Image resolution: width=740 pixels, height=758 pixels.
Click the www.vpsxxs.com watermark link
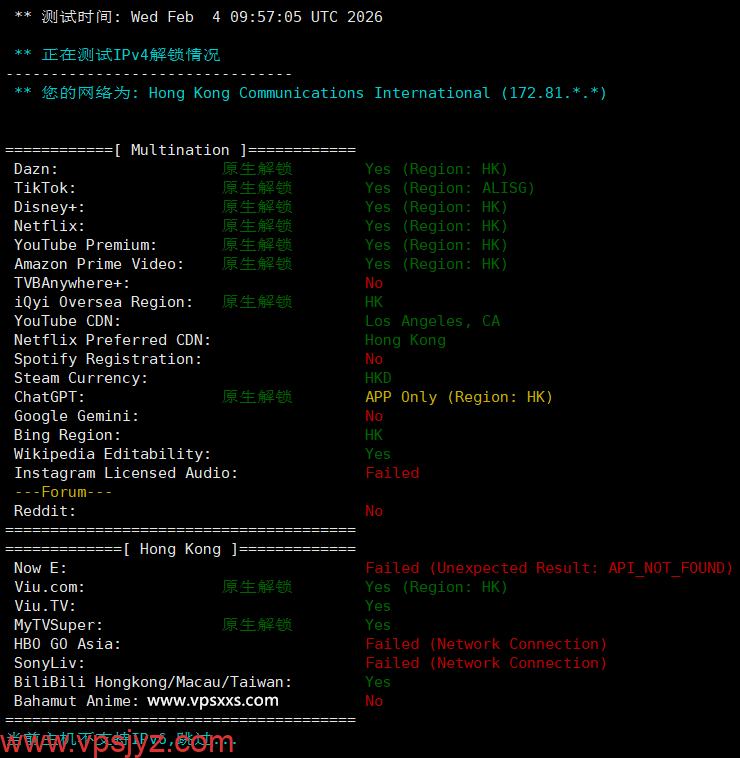tap(213, 700)
